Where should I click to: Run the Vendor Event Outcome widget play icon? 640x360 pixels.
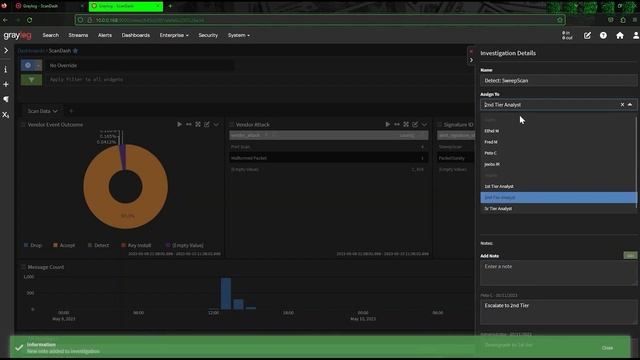pos(179,124)
